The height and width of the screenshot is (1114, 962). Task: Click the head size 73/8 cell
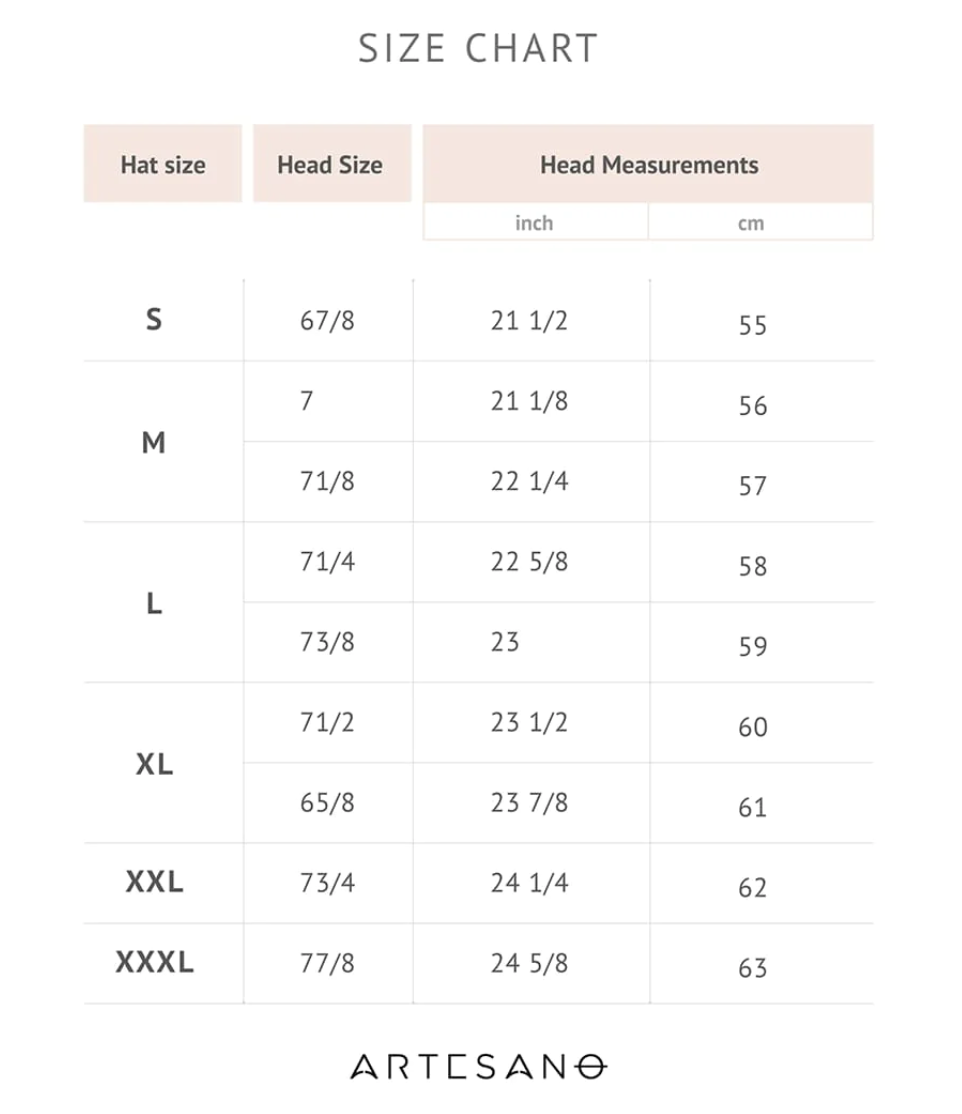pyautogui.click(x=327, y=642)
